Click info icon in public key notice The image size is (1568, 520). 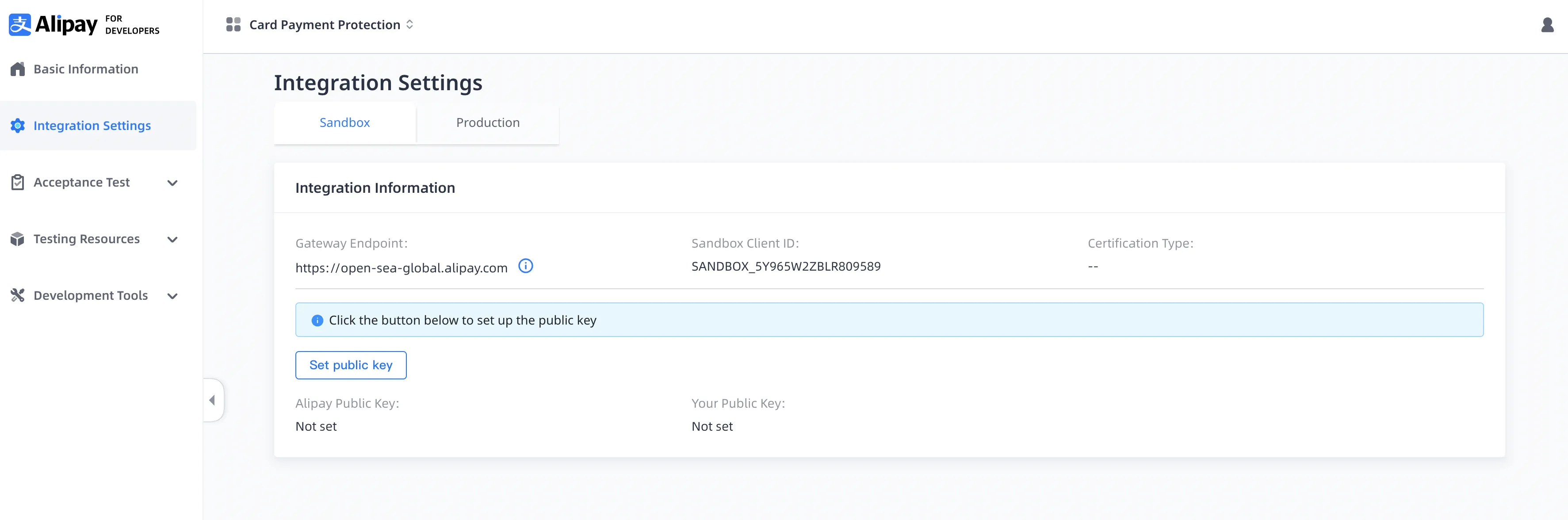tap(317, 321)
